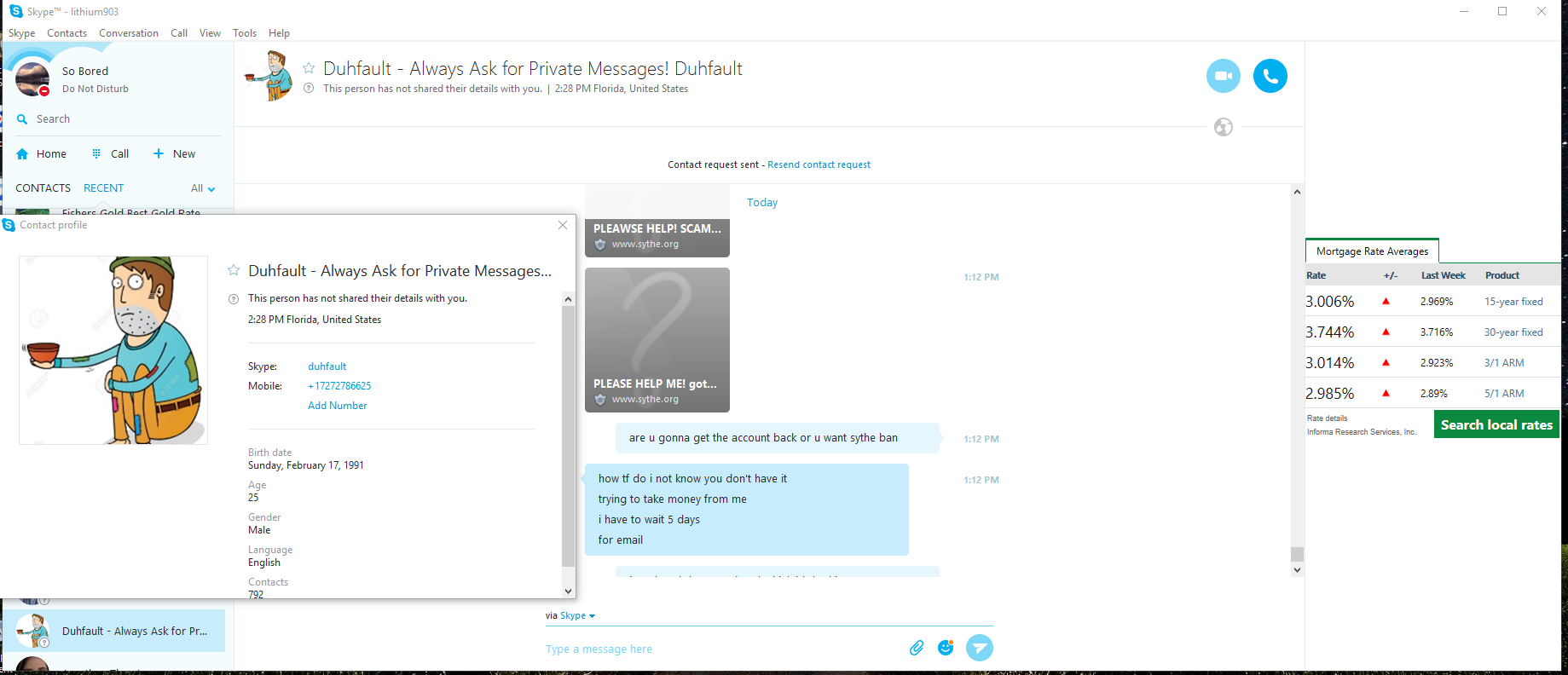Click the 'Sunday, February 17, 1991' birth date

click(x=306, y=465)
